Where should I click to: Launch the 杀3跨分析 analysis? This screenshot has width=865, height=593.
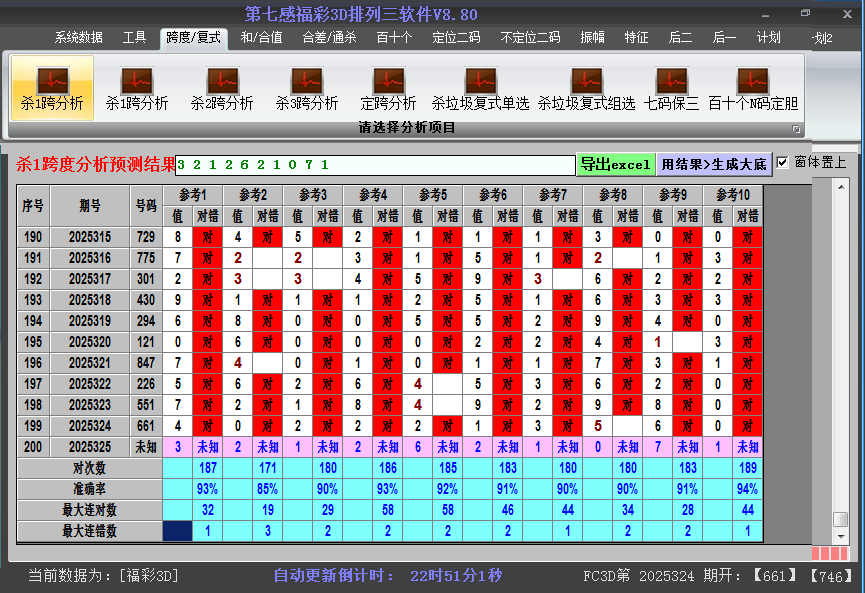pos(307,86)
